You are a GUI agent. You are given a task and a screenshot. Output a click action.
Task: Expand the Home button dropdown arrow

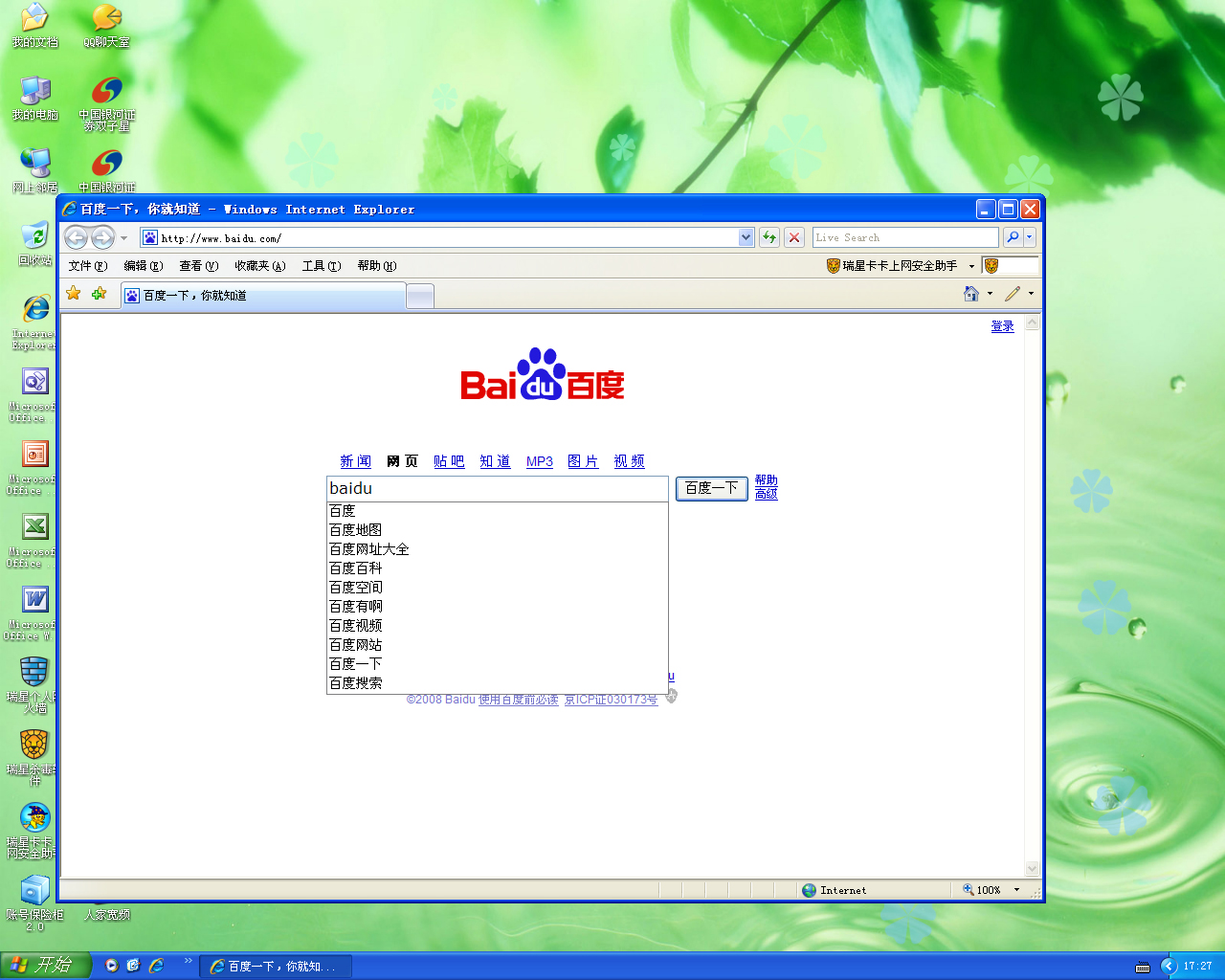pyautogui.click(x=990, y=294)
